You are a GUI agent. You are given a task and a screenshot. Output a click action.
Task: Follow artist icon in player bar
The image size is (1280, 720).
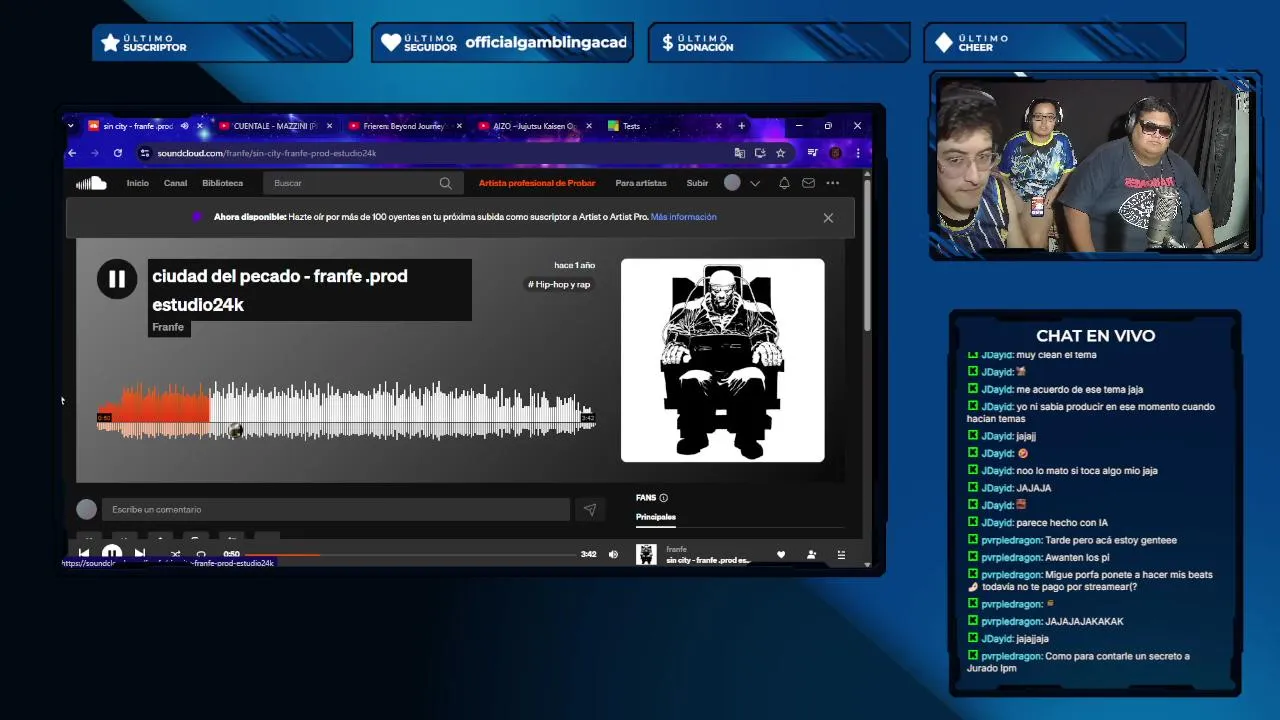811,554
